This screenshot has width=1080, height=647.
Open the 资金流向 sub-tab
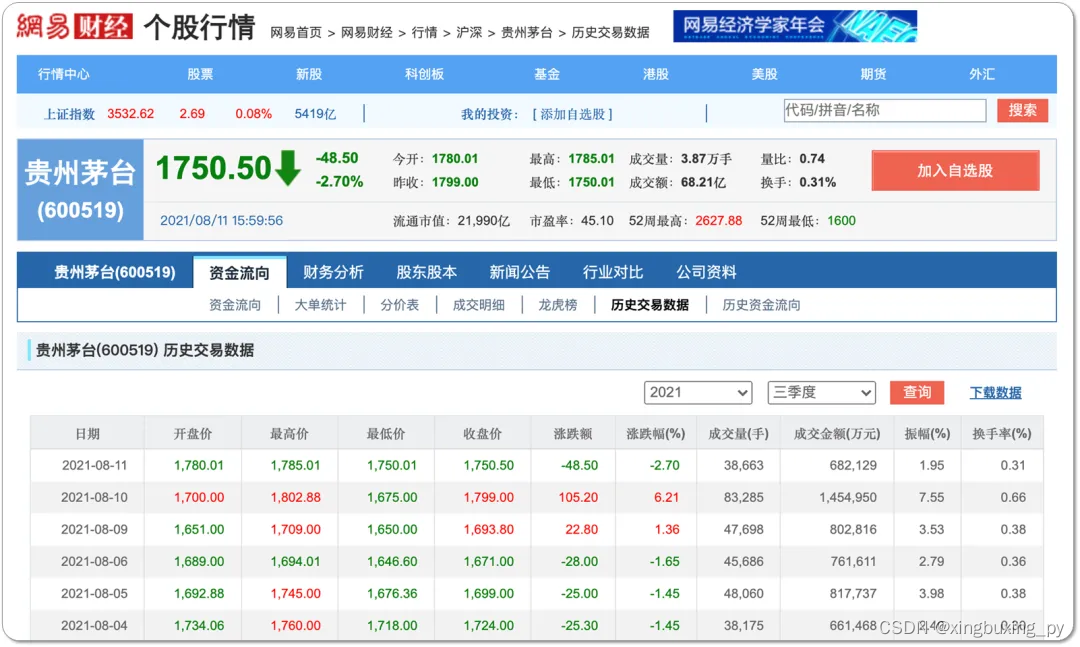coord(235,305)
